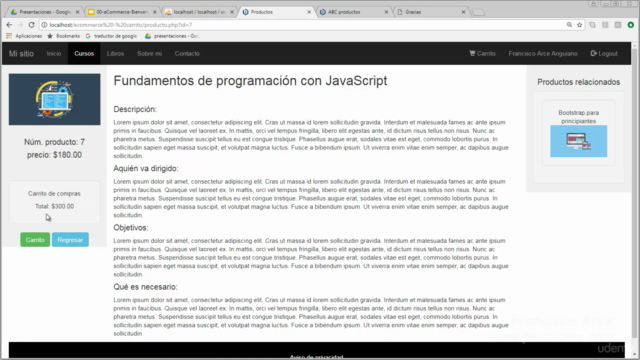This screenshot has height=360, width=640.
Task: Click the site info icon in address bar
Action: coord(44,25)
